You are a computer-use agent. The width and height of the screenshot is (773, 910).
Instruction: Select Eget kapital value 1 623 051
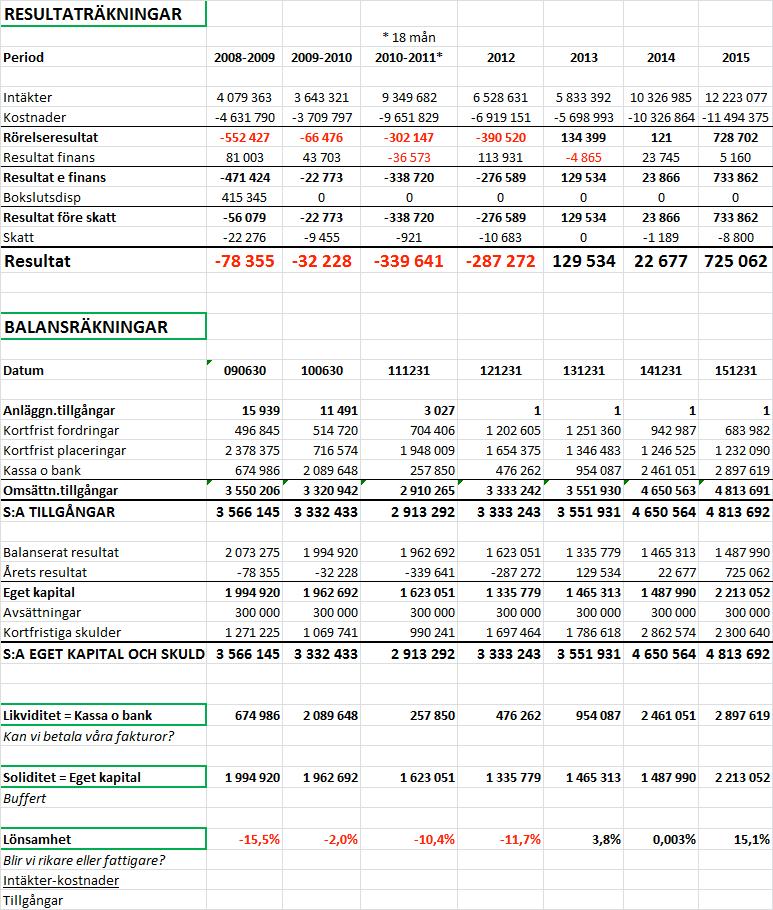[x=427, y=593]
